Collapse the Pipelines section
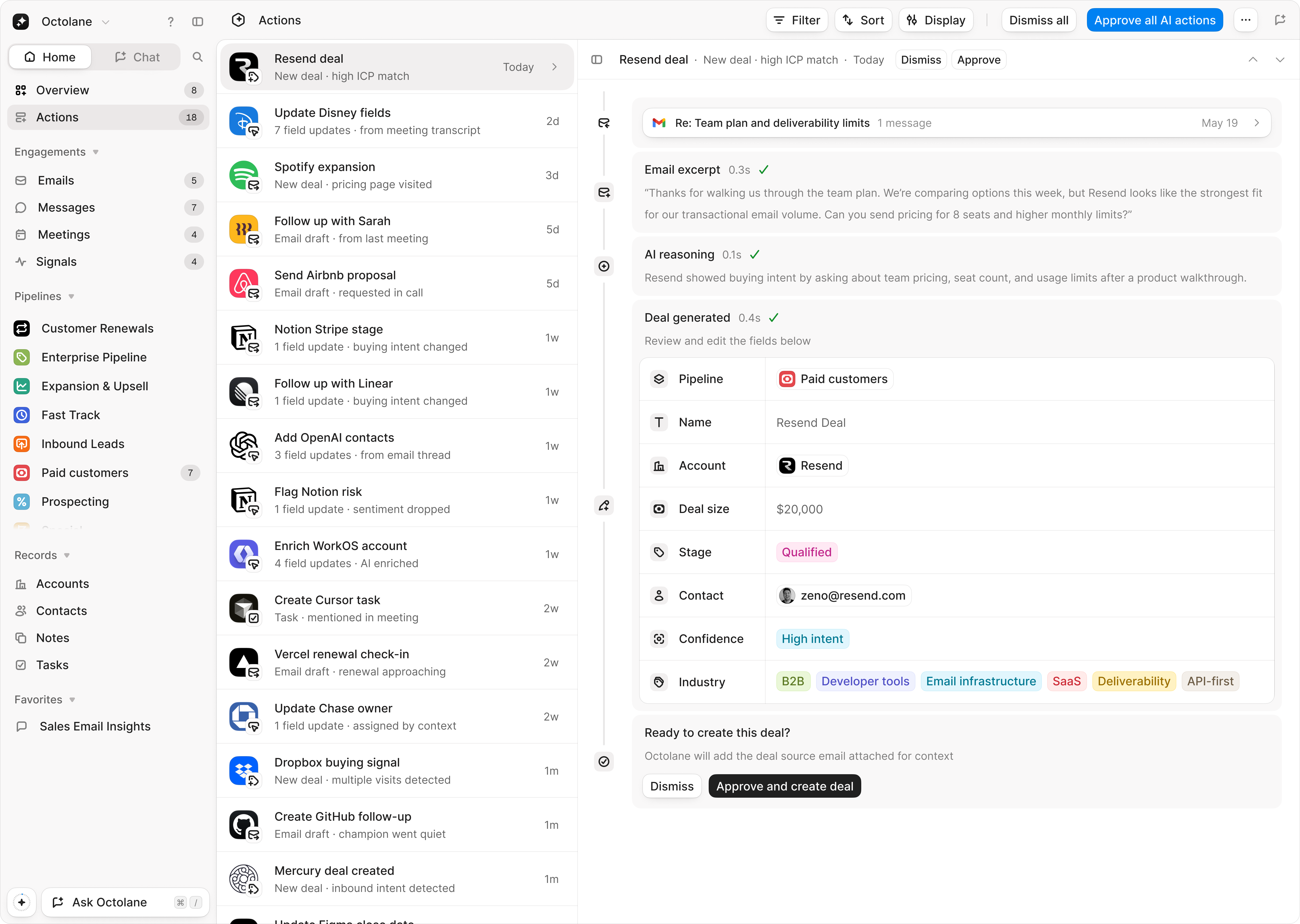 point(71,296)
